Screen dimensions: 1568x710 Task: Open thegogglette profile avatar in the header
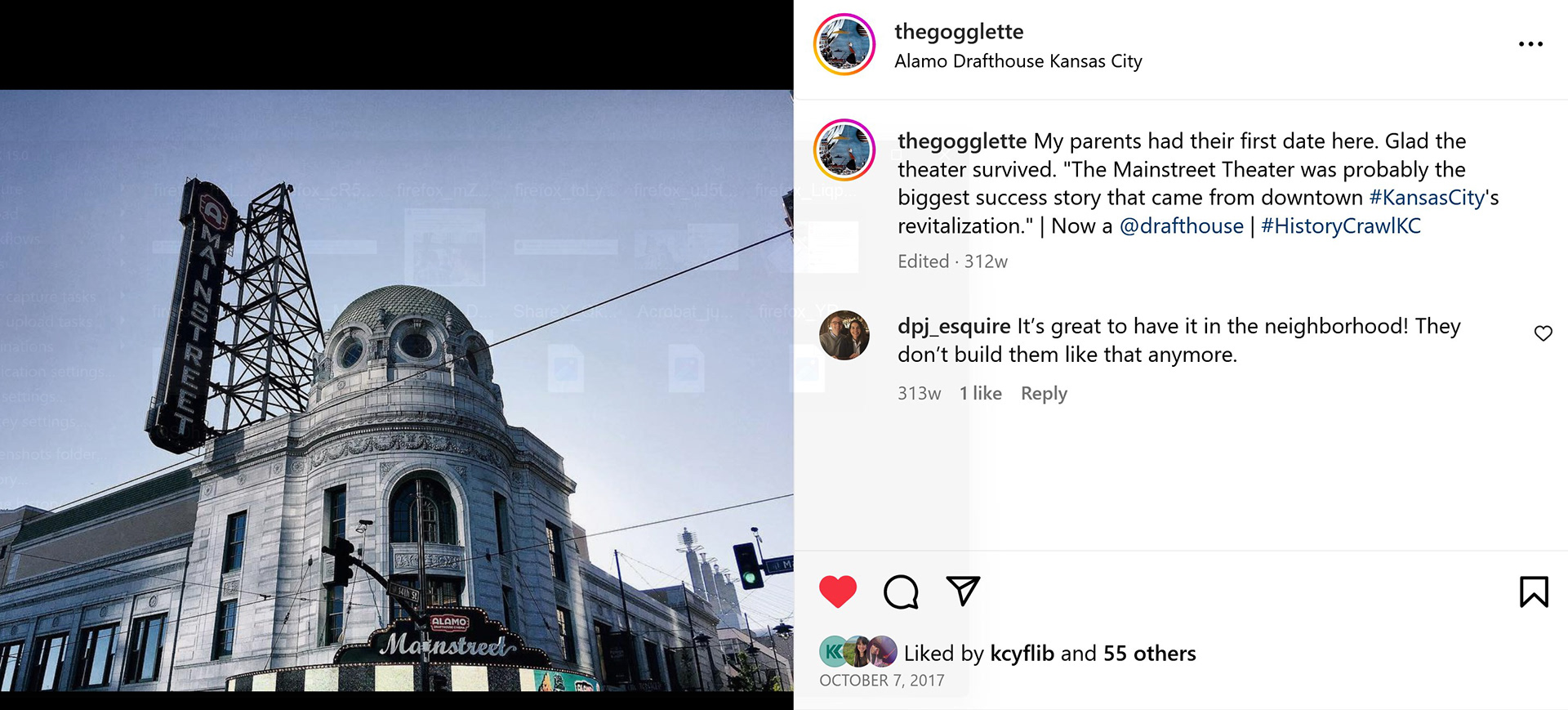coord(844,44)
